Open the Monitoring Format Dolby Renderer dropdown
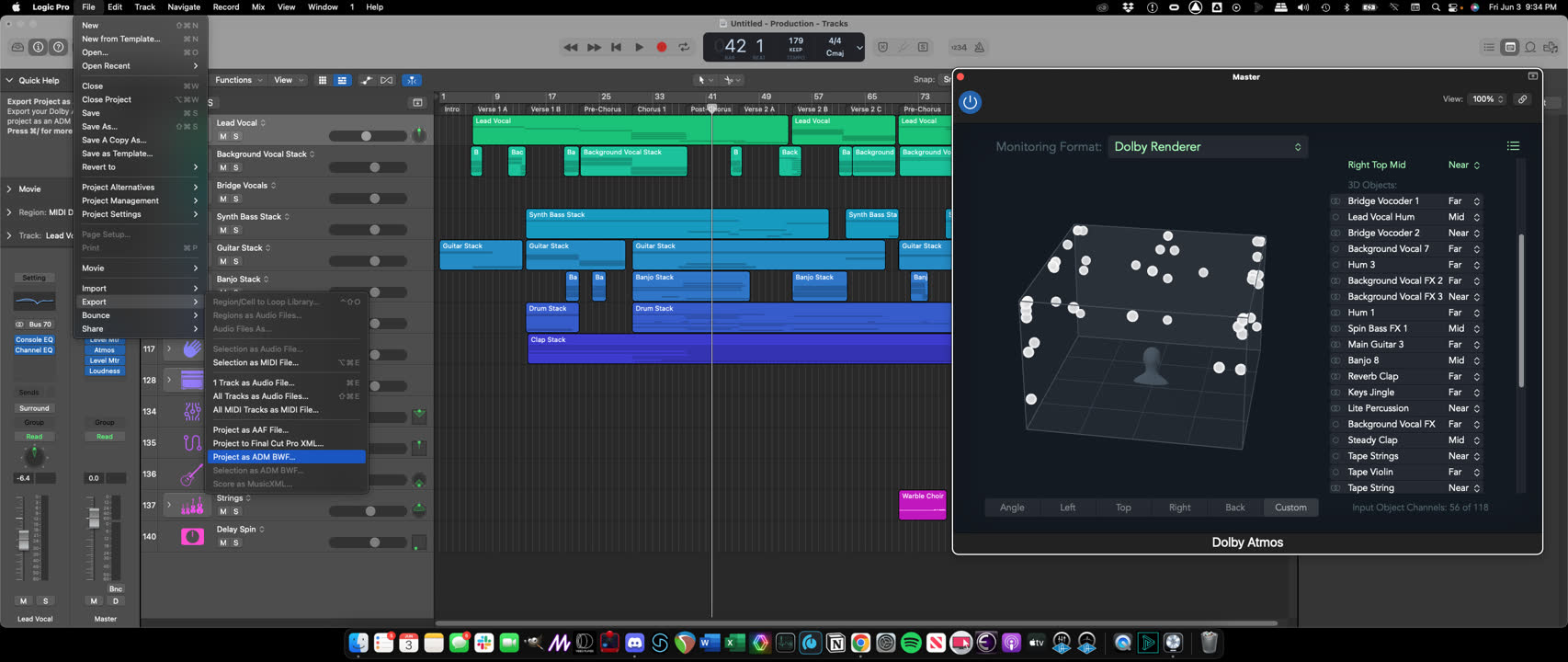Screen dimensions: 1568x662 [1208, 147]
